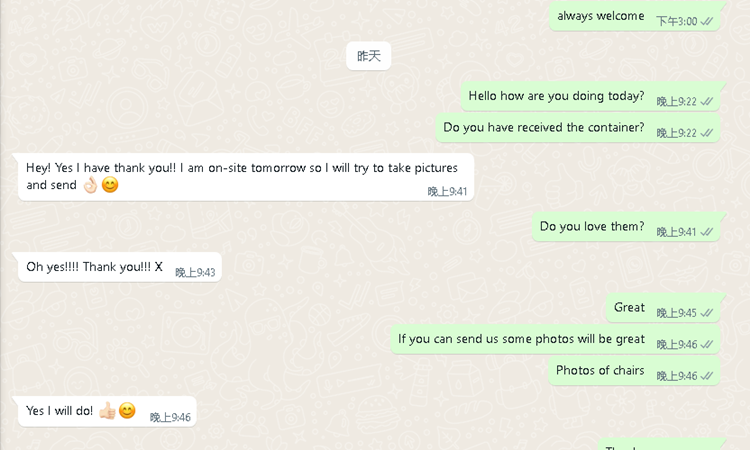This screenshot has width=750, height=450.
Task: Click the OK hand emoji in the on-site message
Action: (x=90, y=185)
